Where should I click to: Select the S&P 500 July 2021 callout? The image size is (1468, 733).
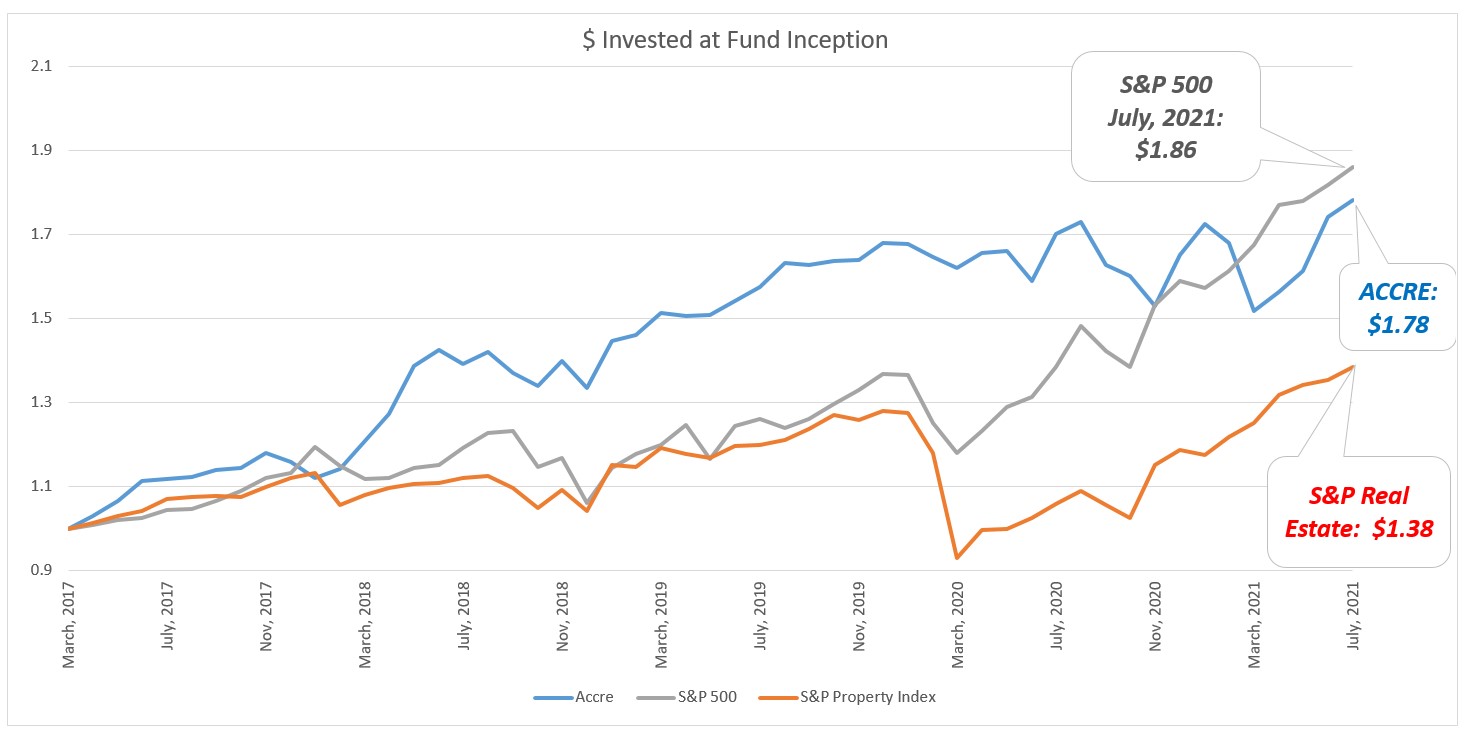pyautogui.click(x=1166, y=117)
